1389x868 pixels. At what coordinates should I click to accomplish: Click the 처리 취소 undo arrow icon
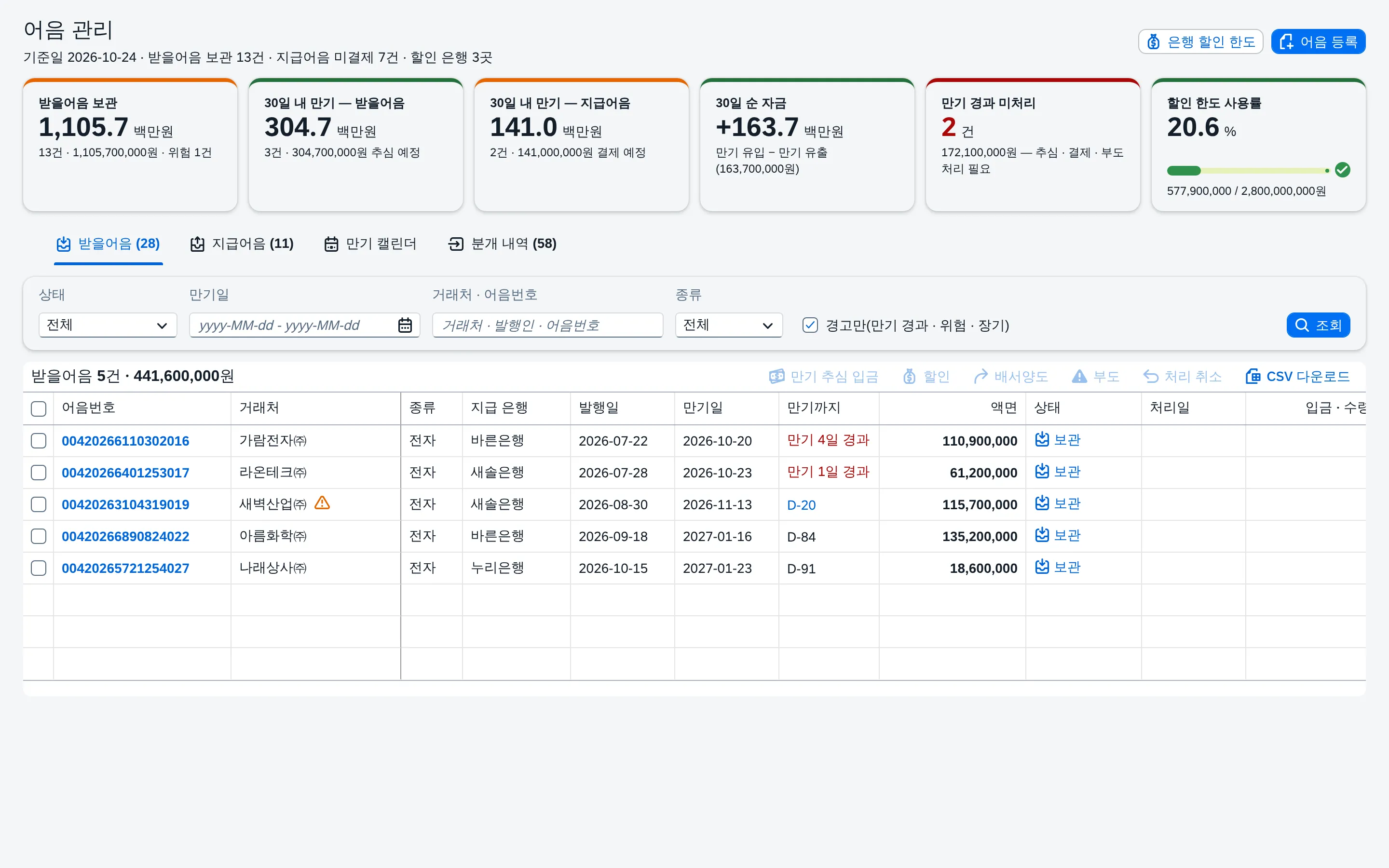[1151, 377]
